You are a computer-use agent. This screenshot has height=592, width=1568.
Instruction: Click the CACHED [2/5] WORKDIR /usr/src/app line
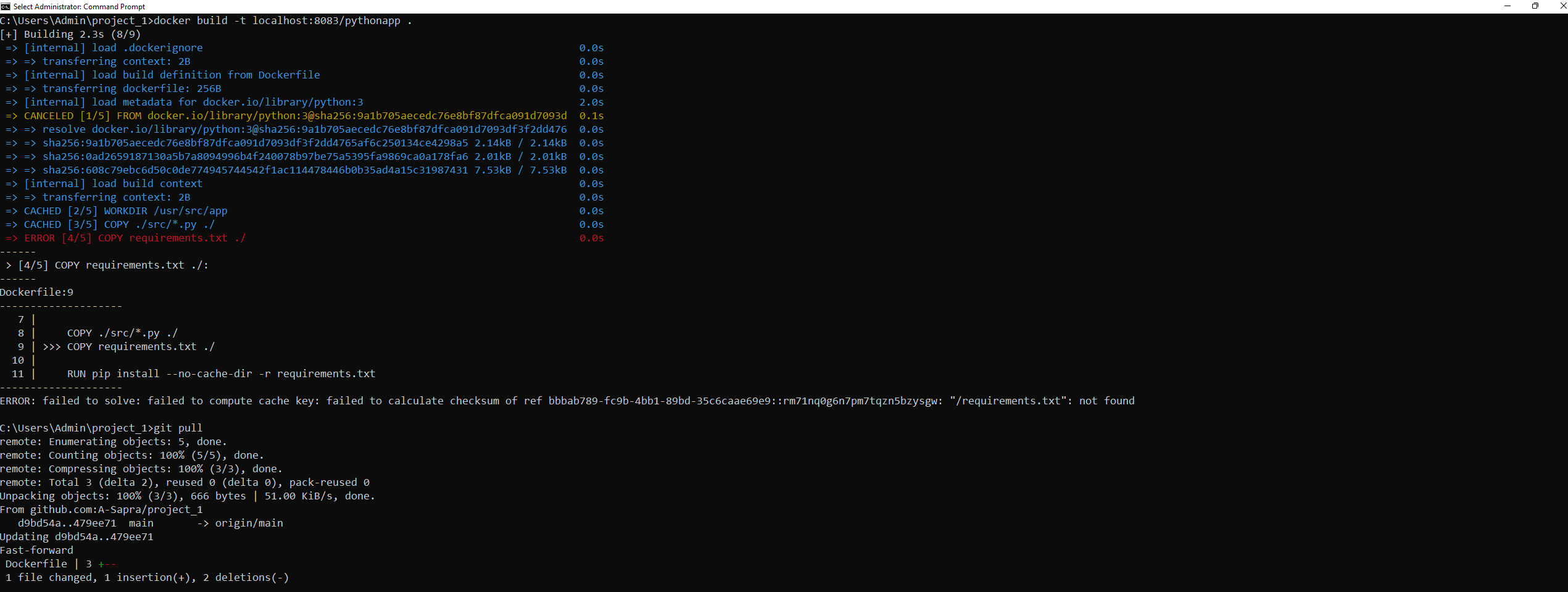click(x=115, y=211)
